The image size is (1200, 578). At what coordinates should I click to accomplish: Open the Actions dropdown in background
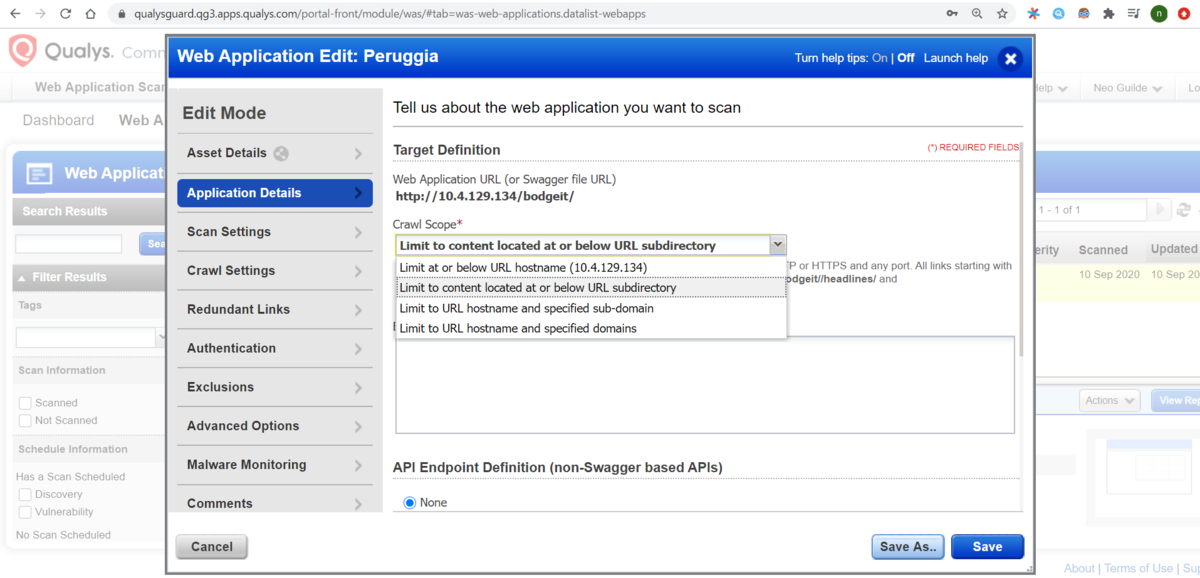pyautogui.click(x=1110, y=400)
